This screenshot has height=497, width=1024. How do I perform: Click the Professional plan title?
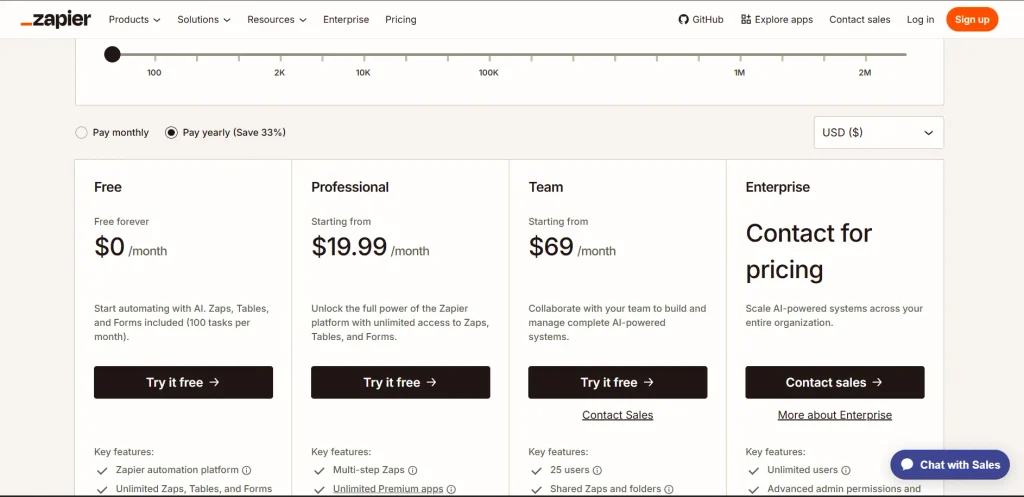[350, 187]
